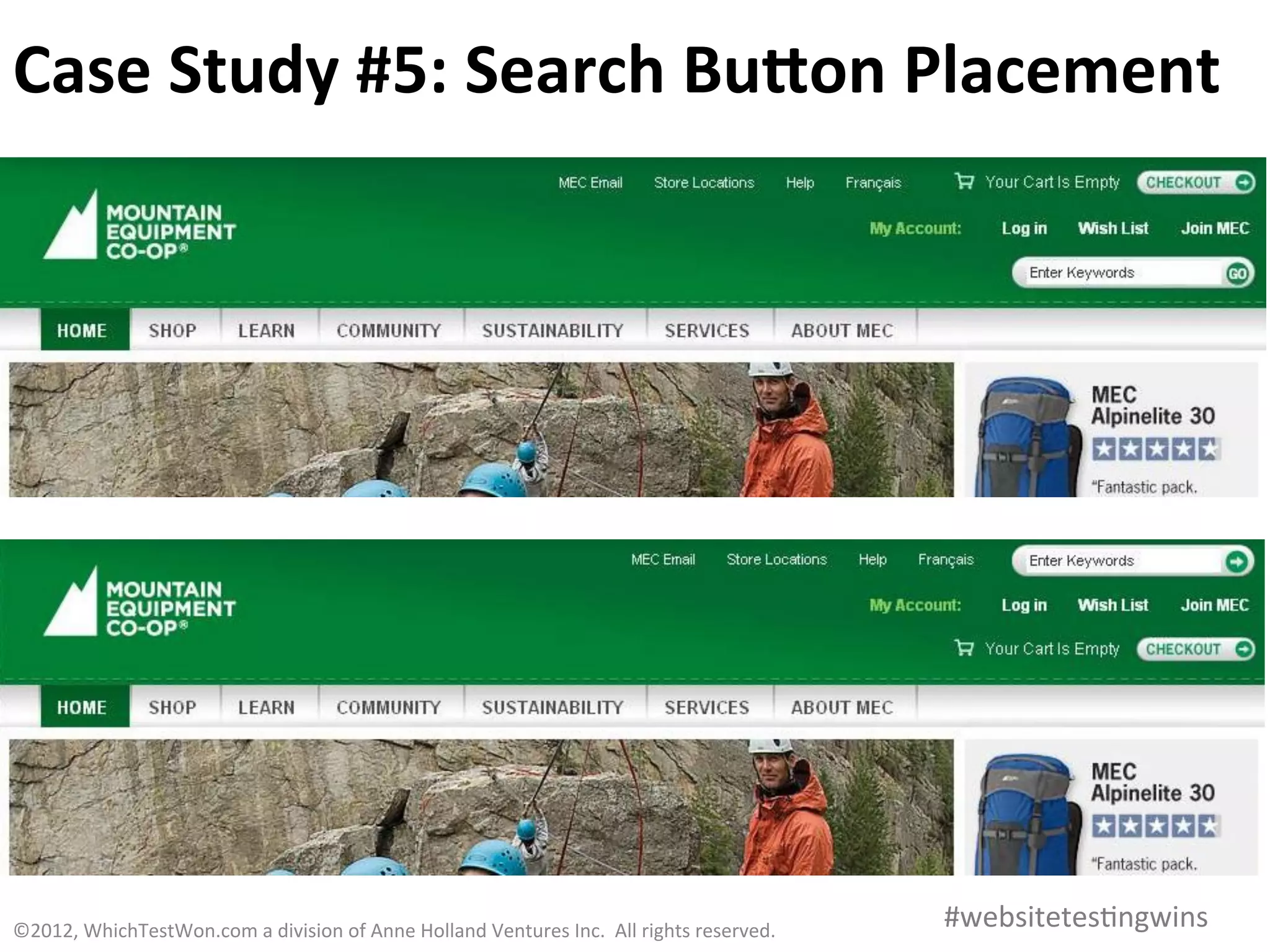Click the MEC mountain logo in bottom screenshot
The width and height of the screenshot is (1270, 952).
140,601
